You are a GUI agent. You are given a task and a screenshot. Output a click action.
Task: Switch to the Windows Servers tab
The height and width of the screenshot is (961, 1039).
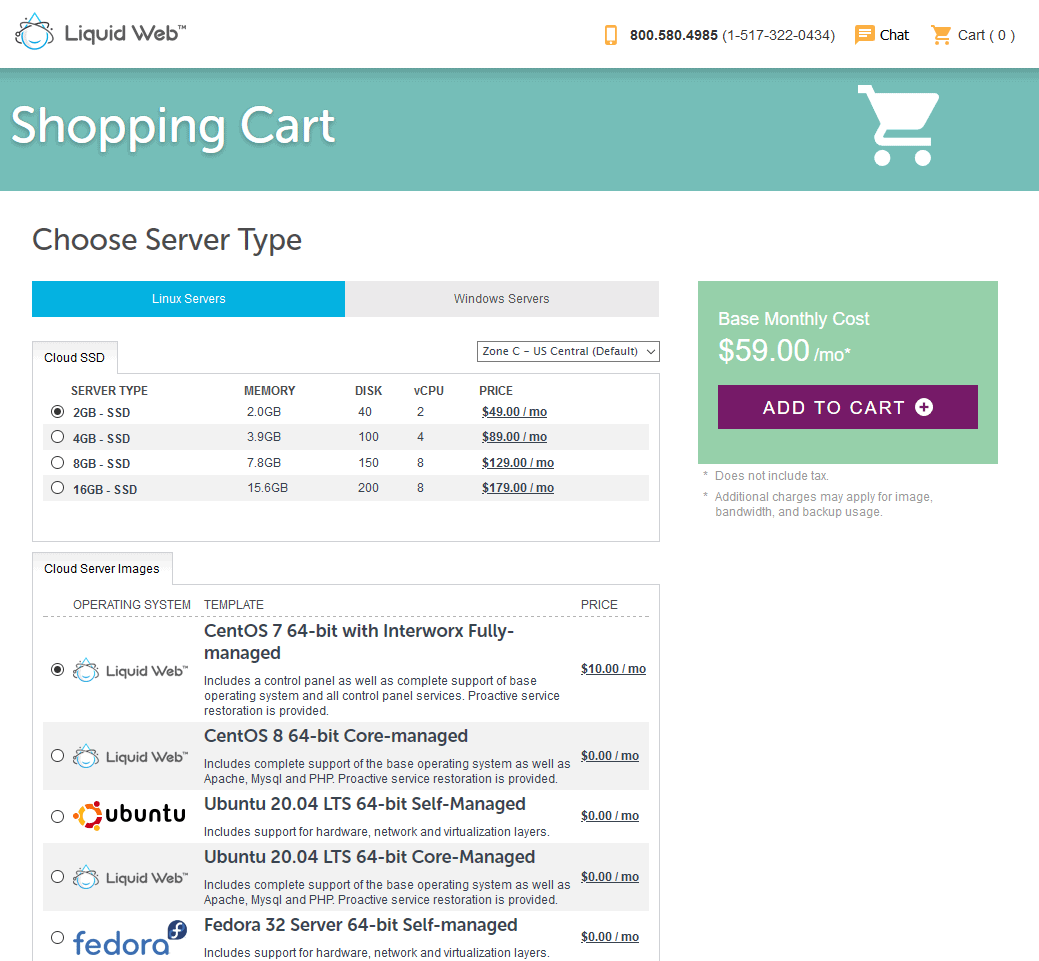coord(502,299)
